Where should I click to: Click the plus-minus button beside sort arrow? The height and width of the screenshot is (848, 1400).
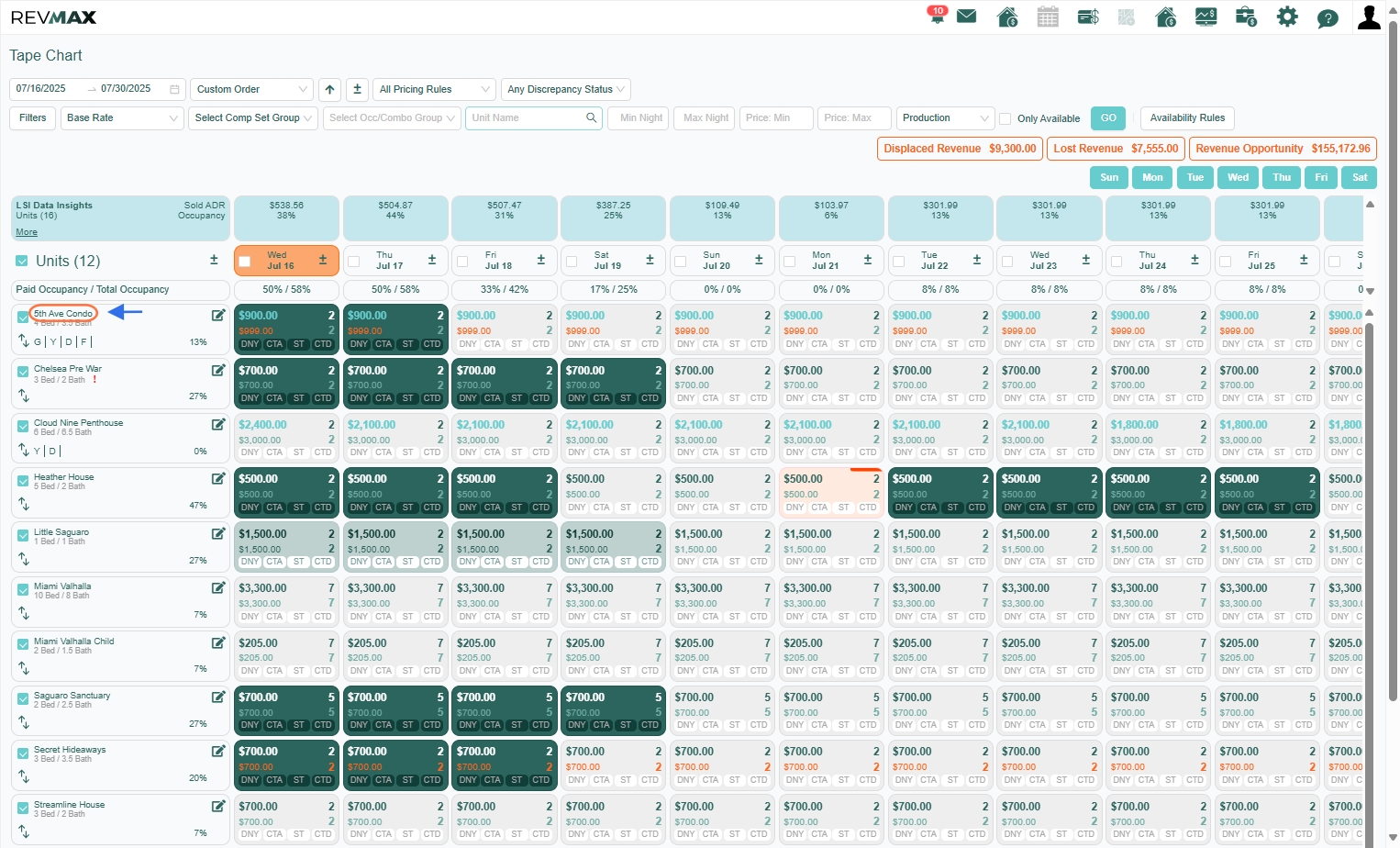pos(358,89)
